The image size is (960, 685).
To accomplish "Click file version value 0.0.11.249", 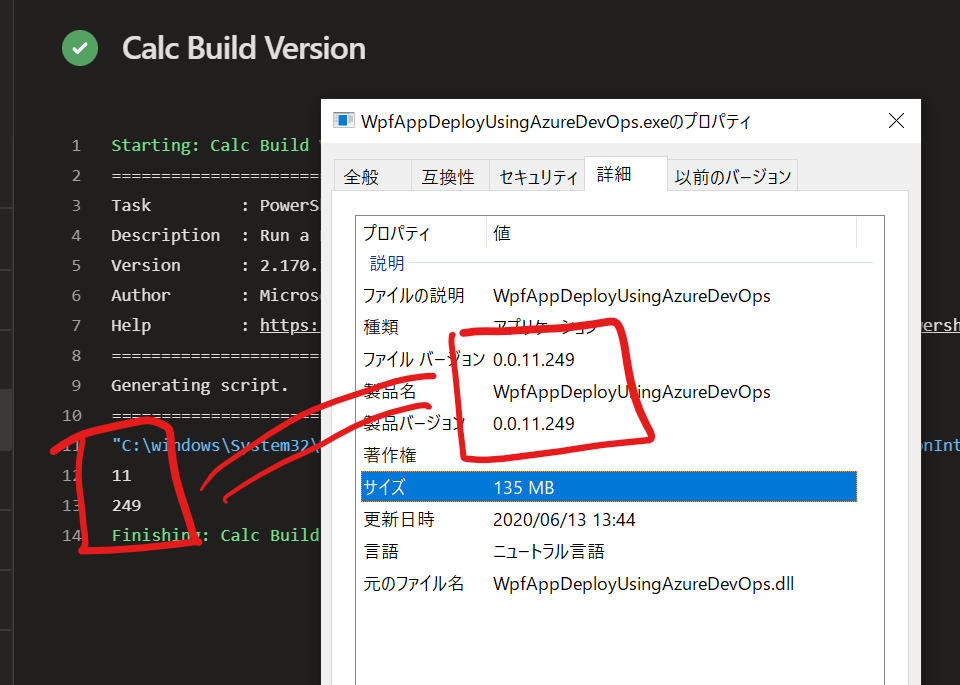I will point(534,359).
